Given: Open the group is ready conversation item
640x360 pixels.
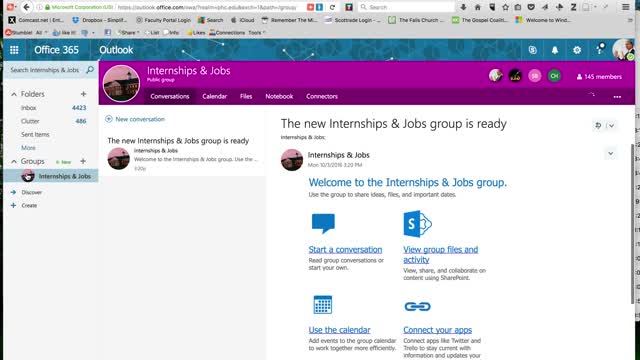Looking at the screenshot, I should click(182, 154).
